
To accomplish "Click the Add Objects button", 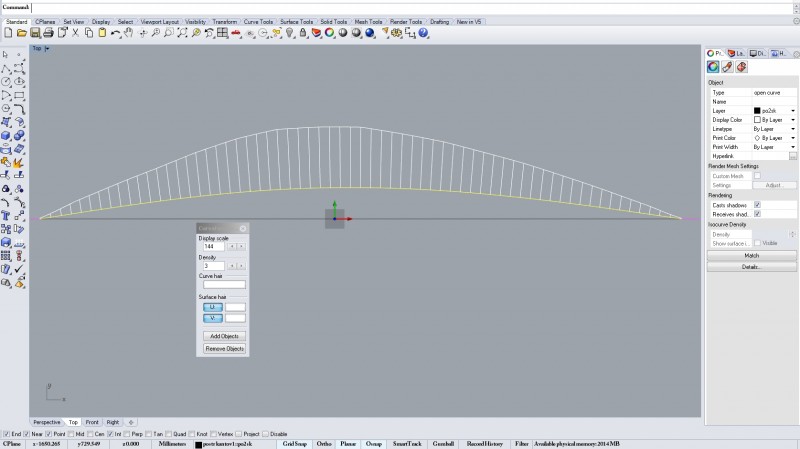I will (x=223, y=336).
